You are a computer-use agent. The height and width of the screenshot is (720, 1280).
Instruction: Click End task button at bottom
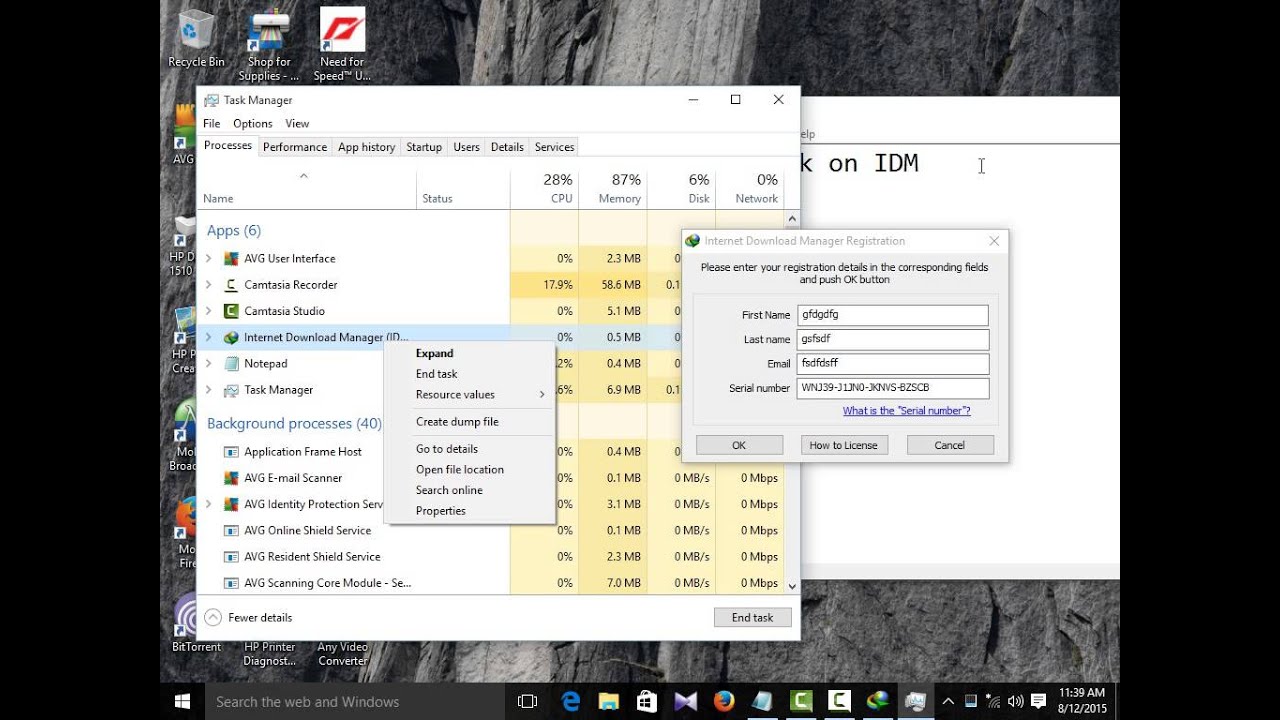coord(752,618)
